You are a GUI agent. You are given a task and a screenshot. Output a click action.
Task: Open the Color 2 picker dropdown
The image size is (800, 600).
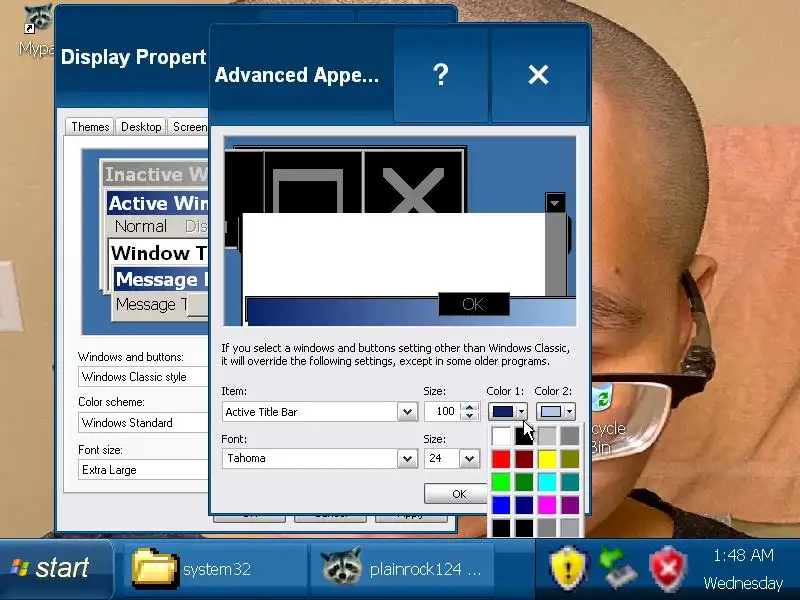(x=556, y=411)
